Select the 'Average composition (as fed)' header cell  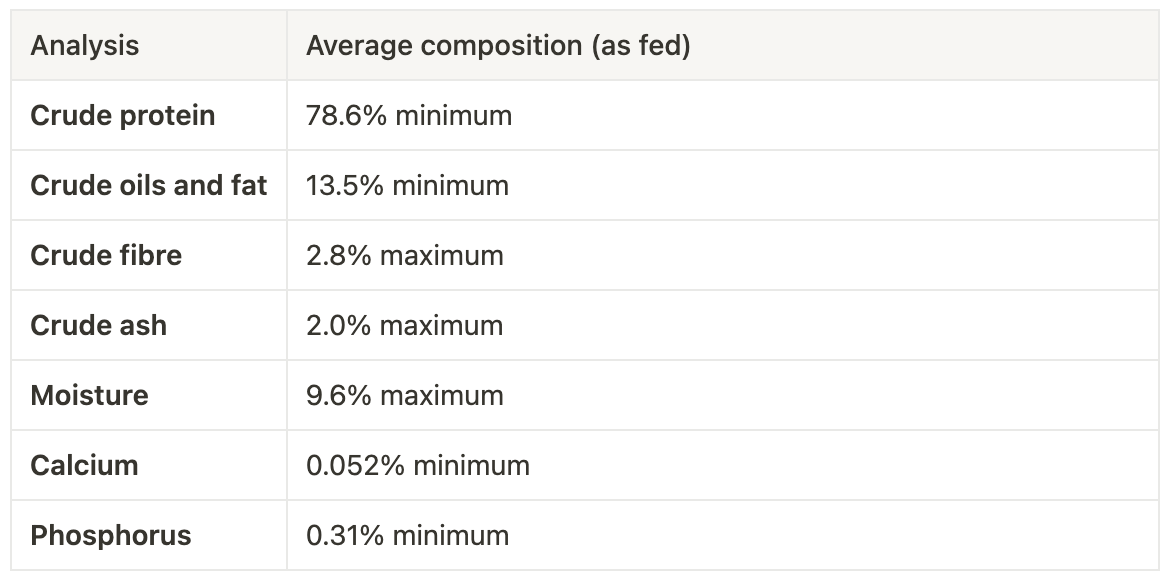(x=498, y=46)
